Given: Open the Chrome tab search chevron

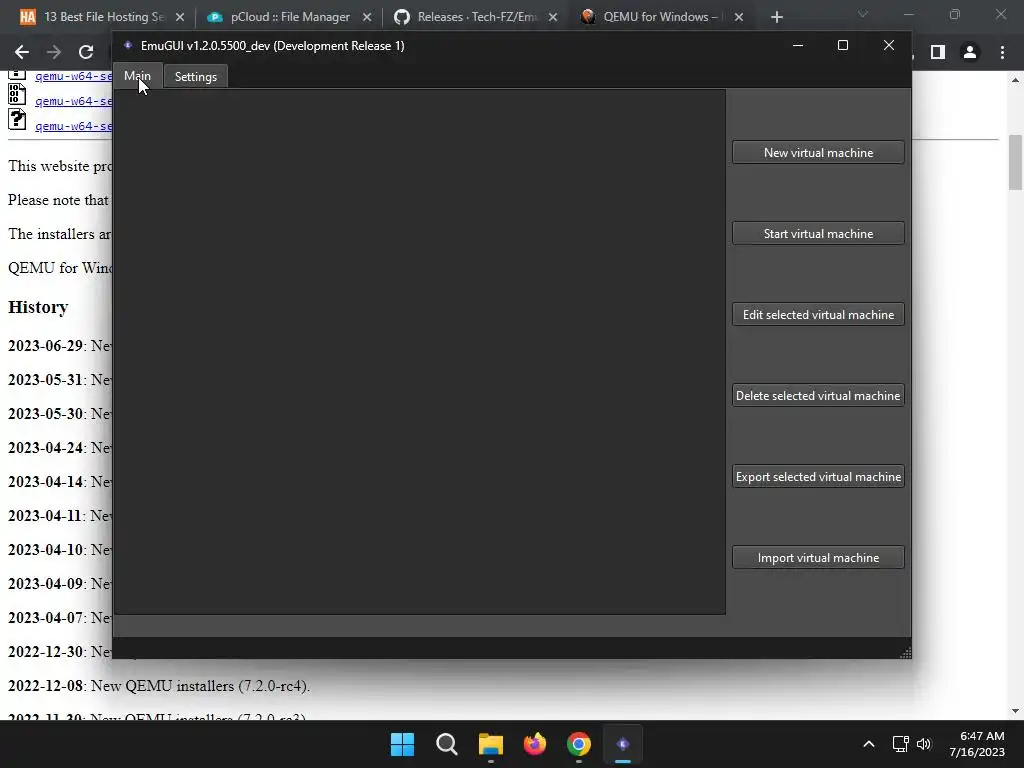Looking at the screenshot, I should tap(863, 14).
